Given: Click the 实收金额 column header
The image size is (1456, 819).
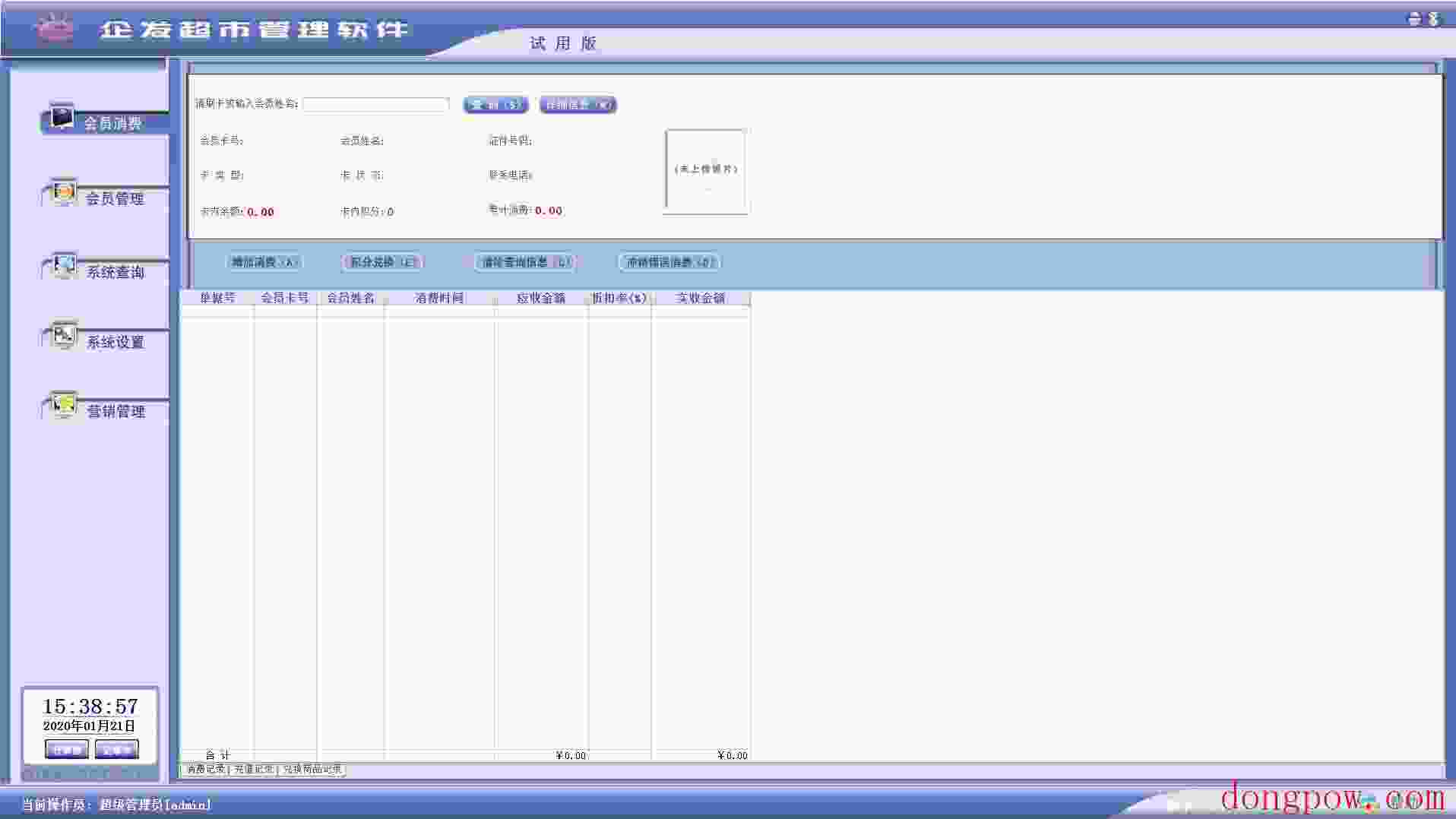Looking at the screenshot, I should point(701,298).
